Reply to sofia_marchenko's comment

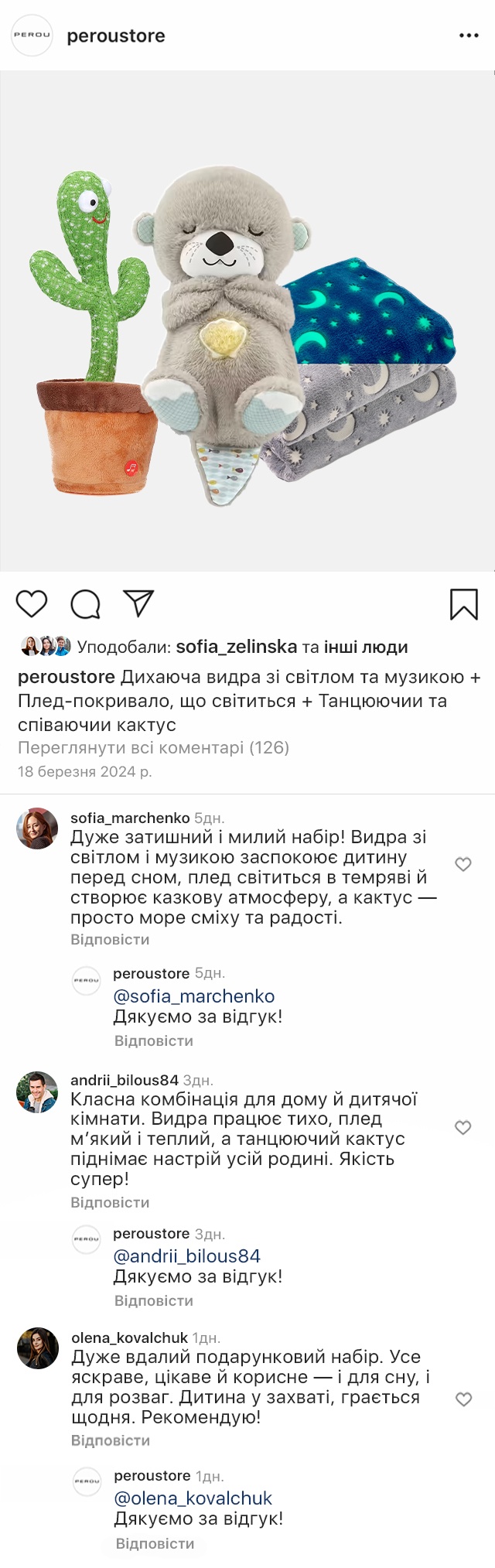pos(110,939)
